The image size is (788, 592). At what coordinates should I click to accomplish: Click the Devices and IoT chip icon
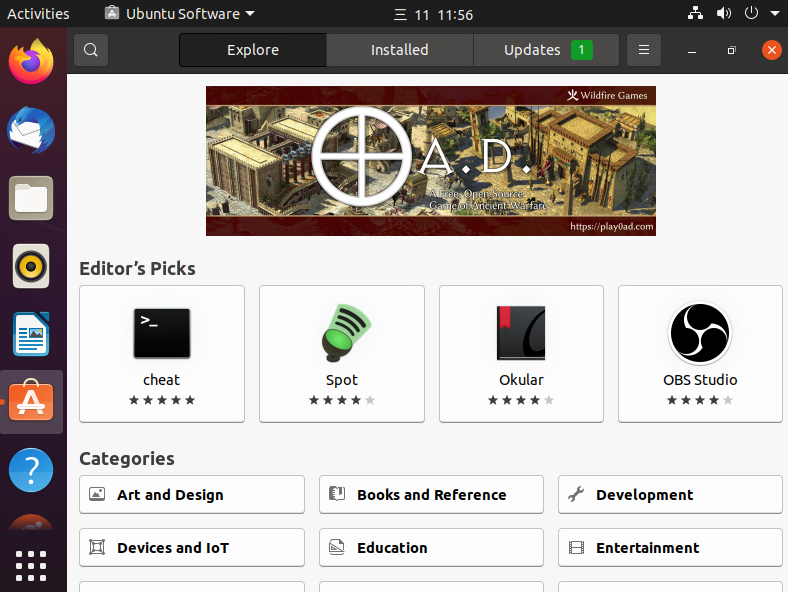[x=97, y=547]
